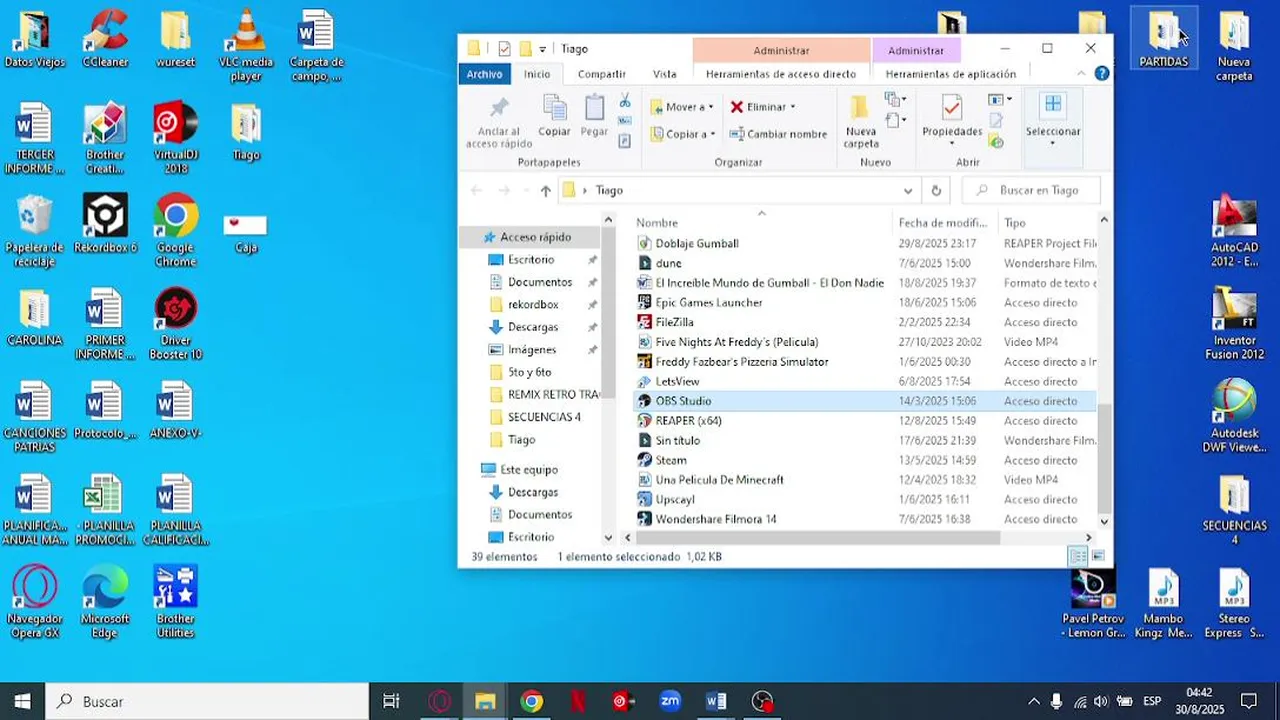Open Papelera de reciclaje
The height and width of the screenshot is (720, 1280).
34,230
